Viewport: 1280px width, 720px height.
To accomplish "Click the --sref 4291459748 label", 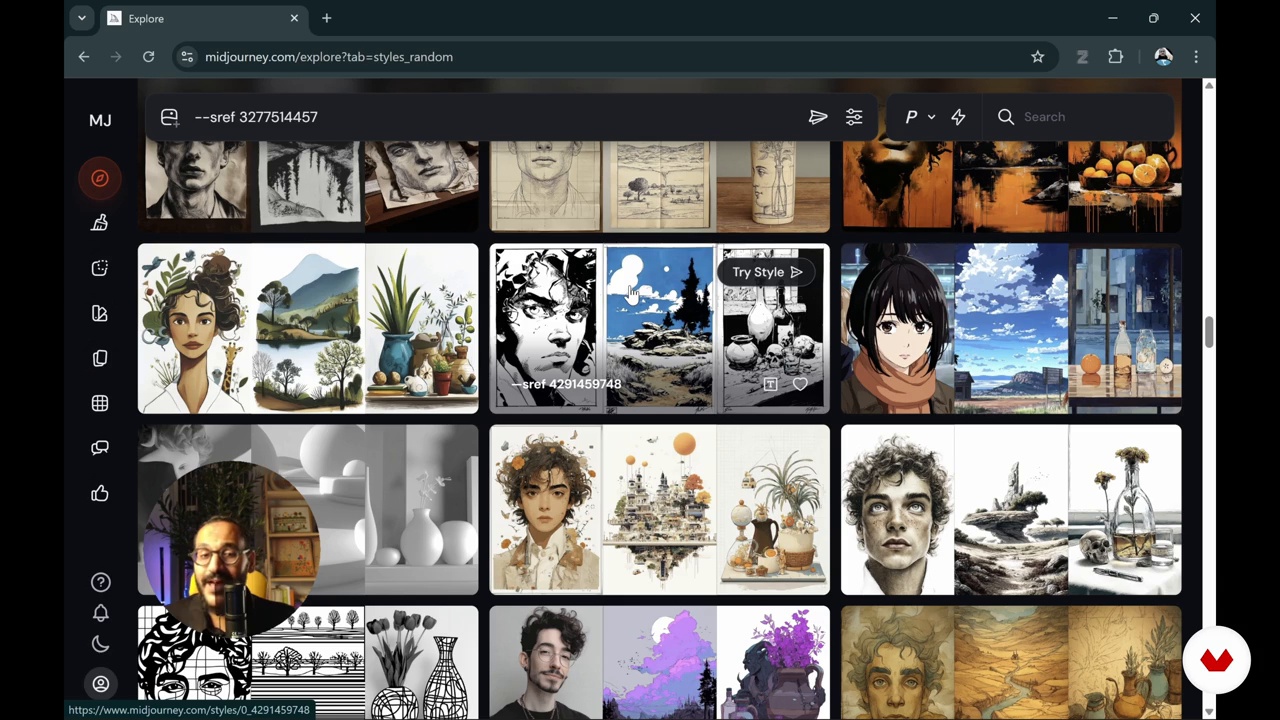I will (x=566, y=384).
